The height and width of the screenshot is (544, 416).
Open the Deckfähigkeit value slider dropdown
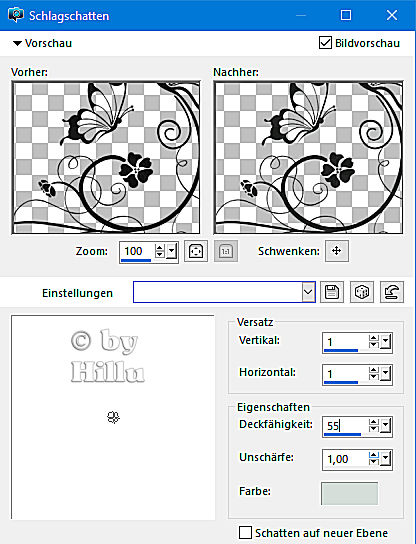386,425
